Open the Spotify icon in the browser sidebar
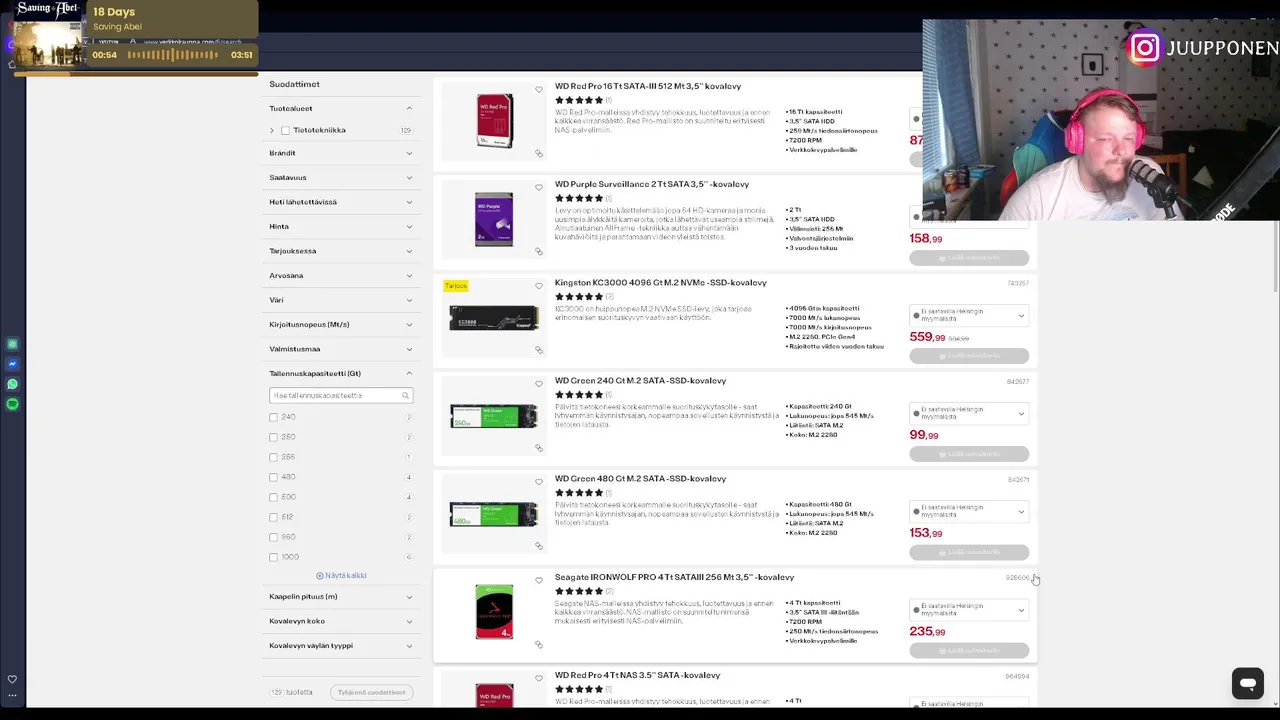Viewport: 1280px width, 720px height. tap(12, 404)
